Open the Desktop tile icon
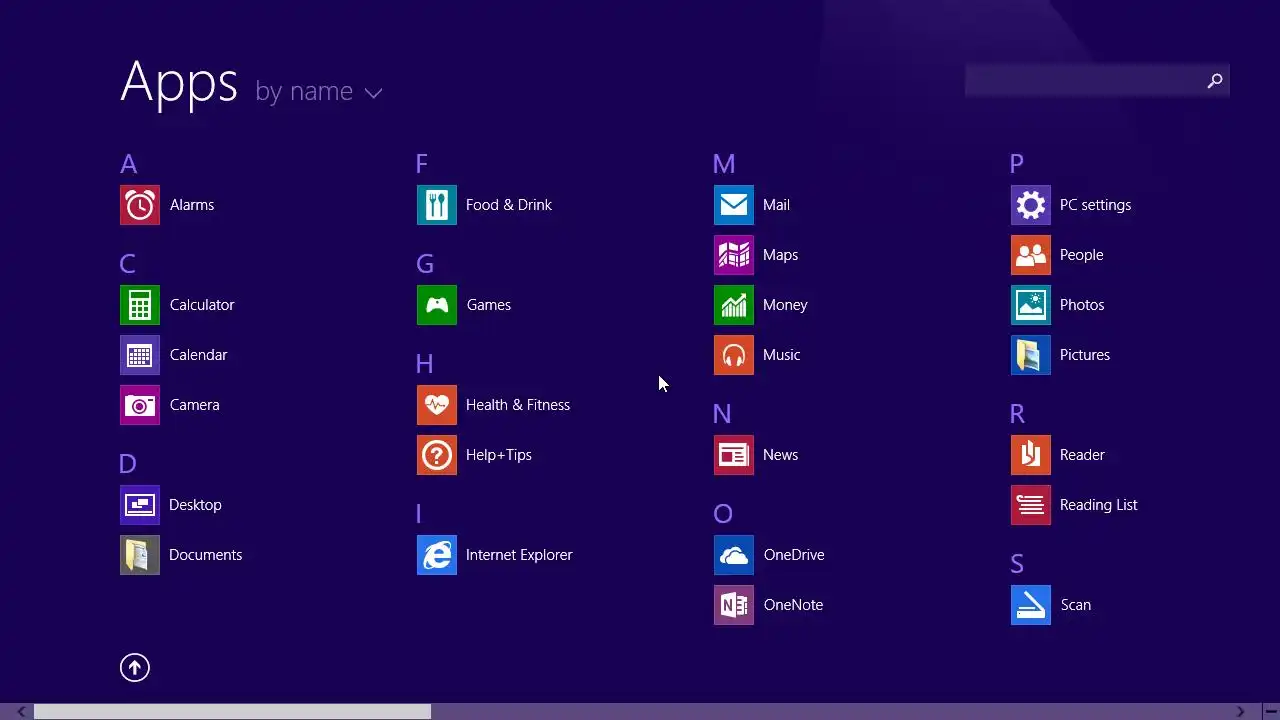 pyautogui.click(x=140, y=505)
